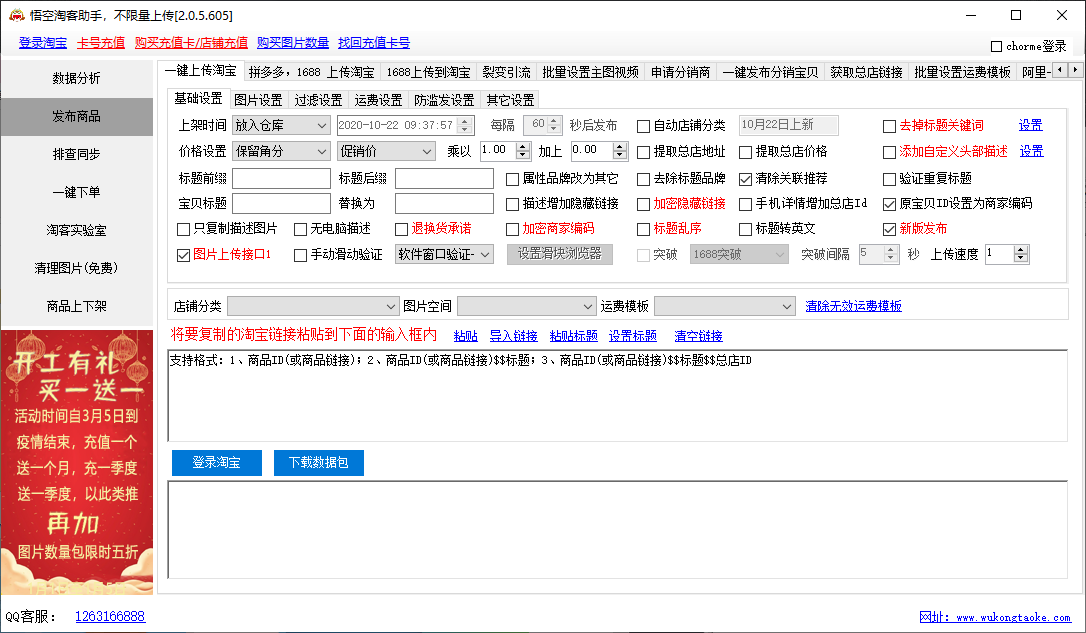The image size is (1086, 633).
Task: Decrease the 加上 value with down arrow
Action: click(x=620, y=155)
